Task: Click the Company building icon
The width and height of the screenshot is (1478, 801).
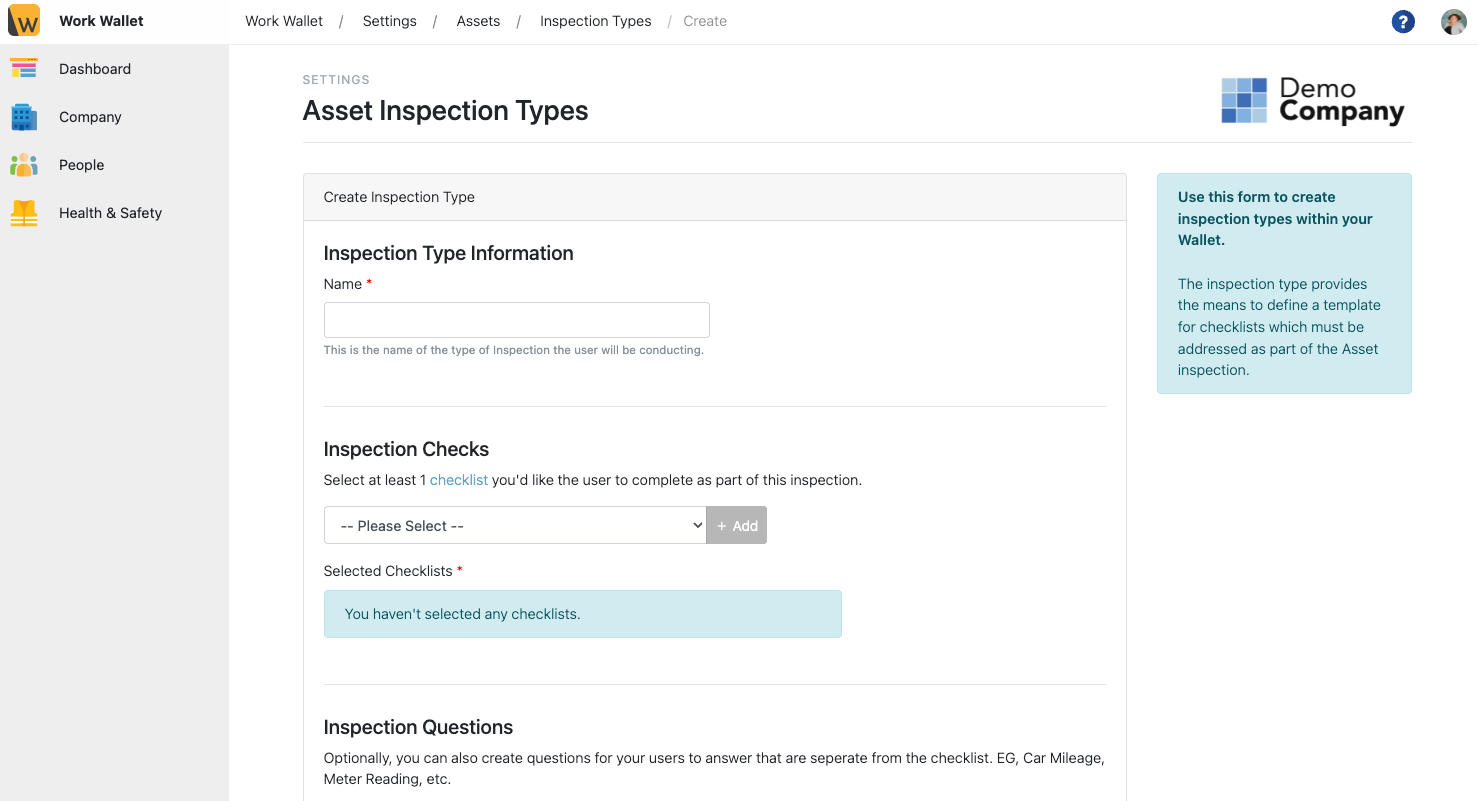Action: point(24,117)
